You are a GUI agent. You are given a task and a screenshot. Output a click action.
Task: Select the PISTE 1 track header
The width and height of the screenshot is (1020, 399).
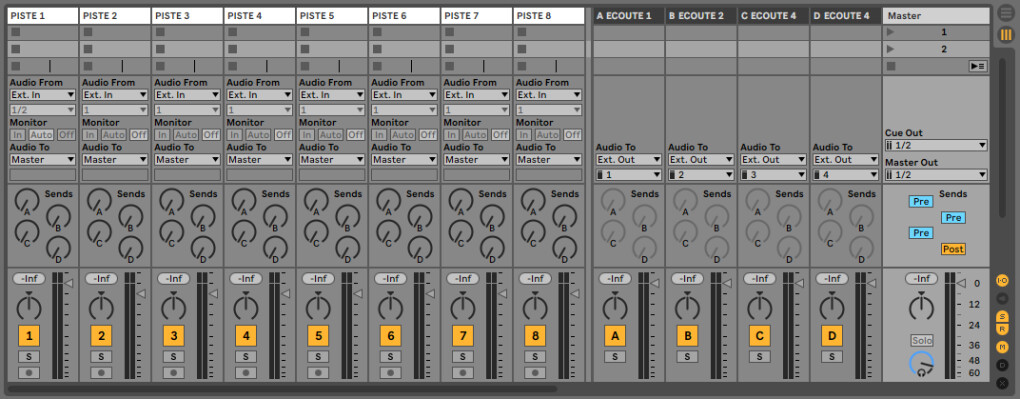(x=43, y=16)
